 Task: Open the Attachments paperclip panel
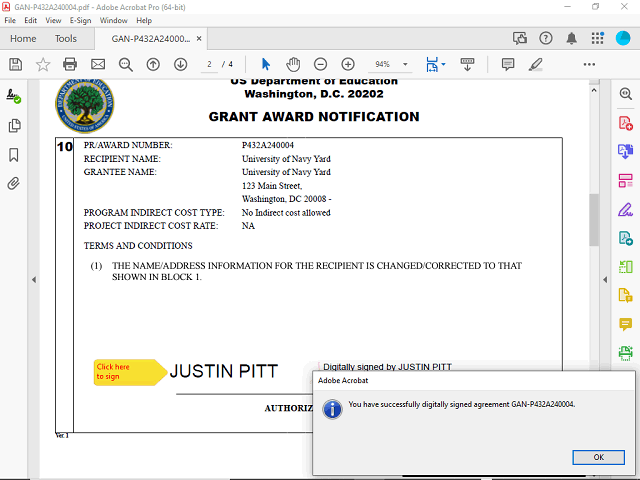pyautogui.click(x=14, y=184)
